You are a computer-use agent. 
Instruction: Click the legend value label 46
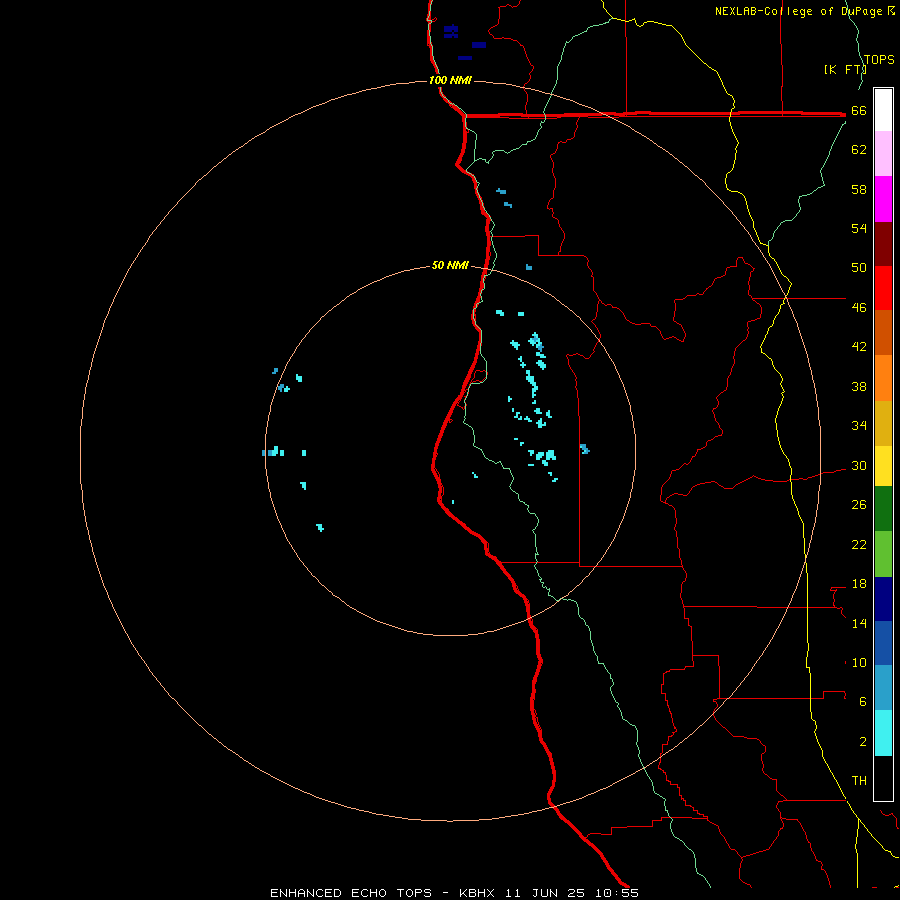tap(859, 308)
